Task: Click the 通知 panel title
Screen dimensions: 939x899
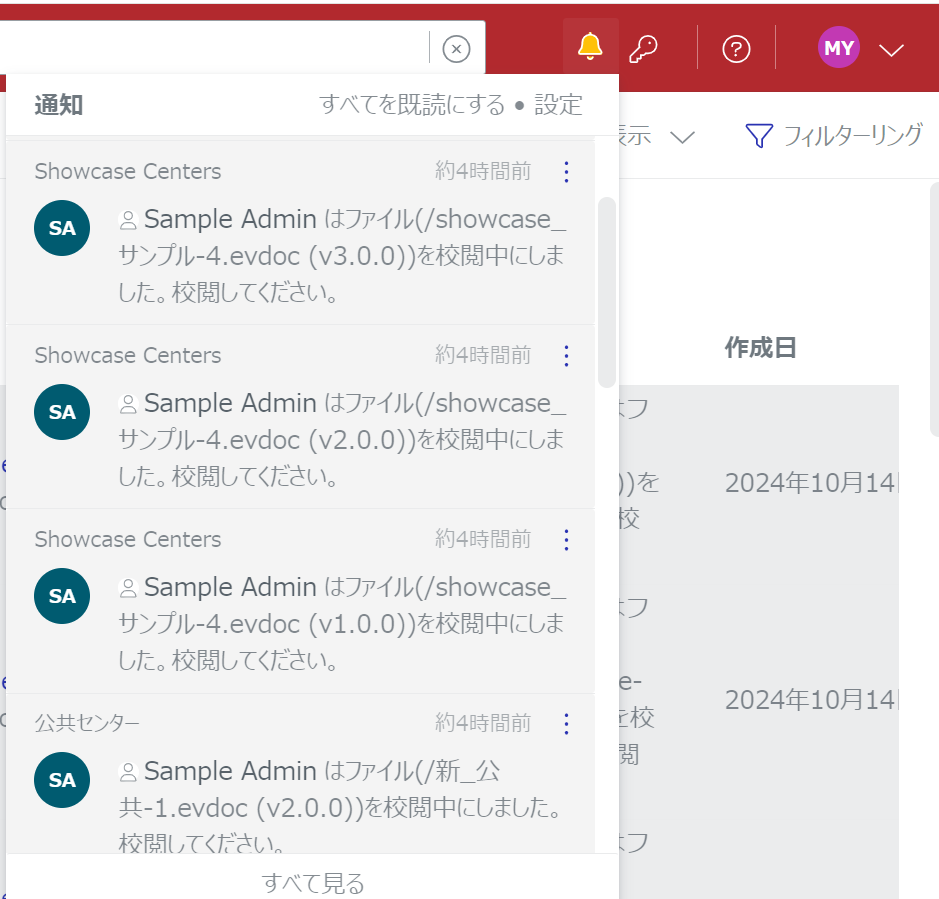Action: coord(59,105)
